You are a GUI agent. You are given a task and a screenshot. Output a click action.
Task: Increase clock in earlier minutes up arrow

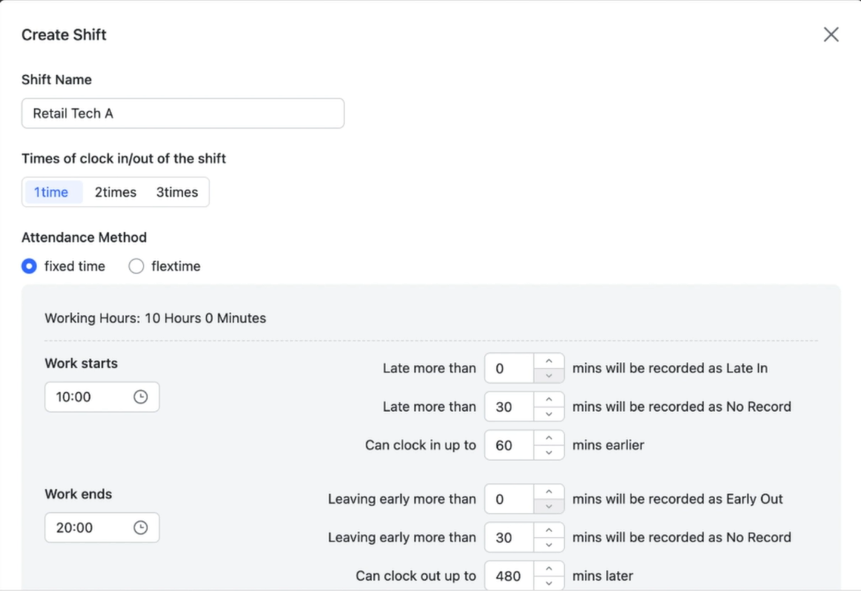pos(549,438)
